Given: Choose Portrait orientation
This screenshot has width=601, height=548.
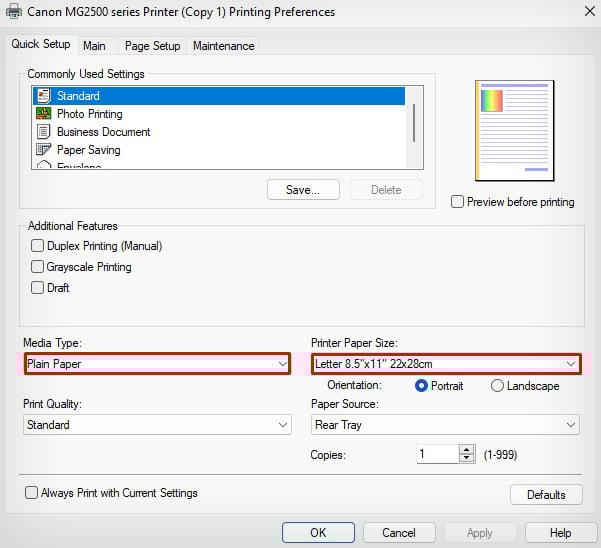Looking at the screenshot, I should [421, 386].
